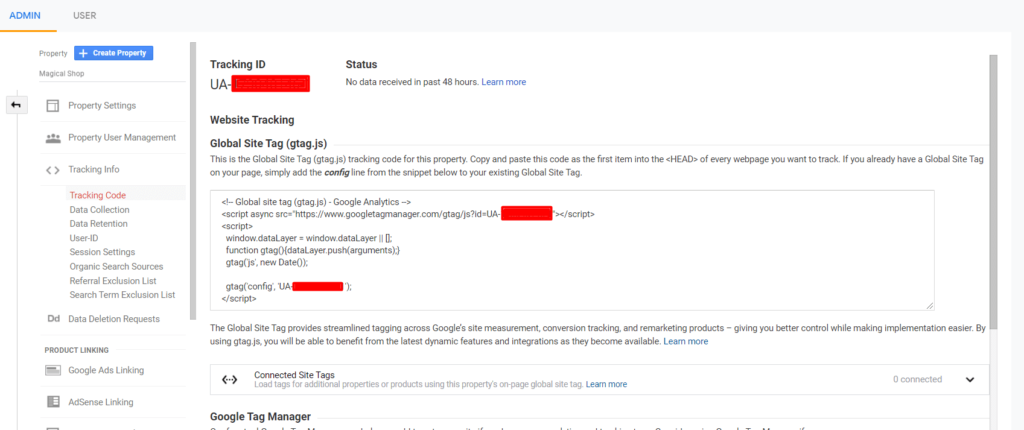Screen dimensions: 1024x430
Task: Click inside the gtag.js tracking code box
Action: (572, 250)
